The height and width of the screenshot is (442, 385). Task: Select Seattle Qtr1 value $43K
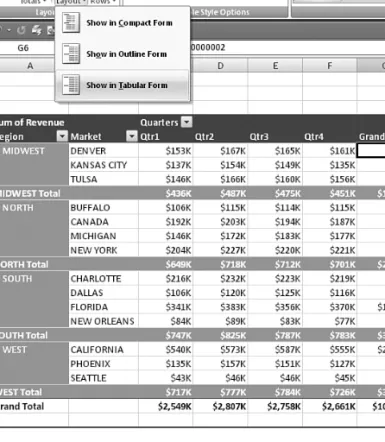click(166, 378)
